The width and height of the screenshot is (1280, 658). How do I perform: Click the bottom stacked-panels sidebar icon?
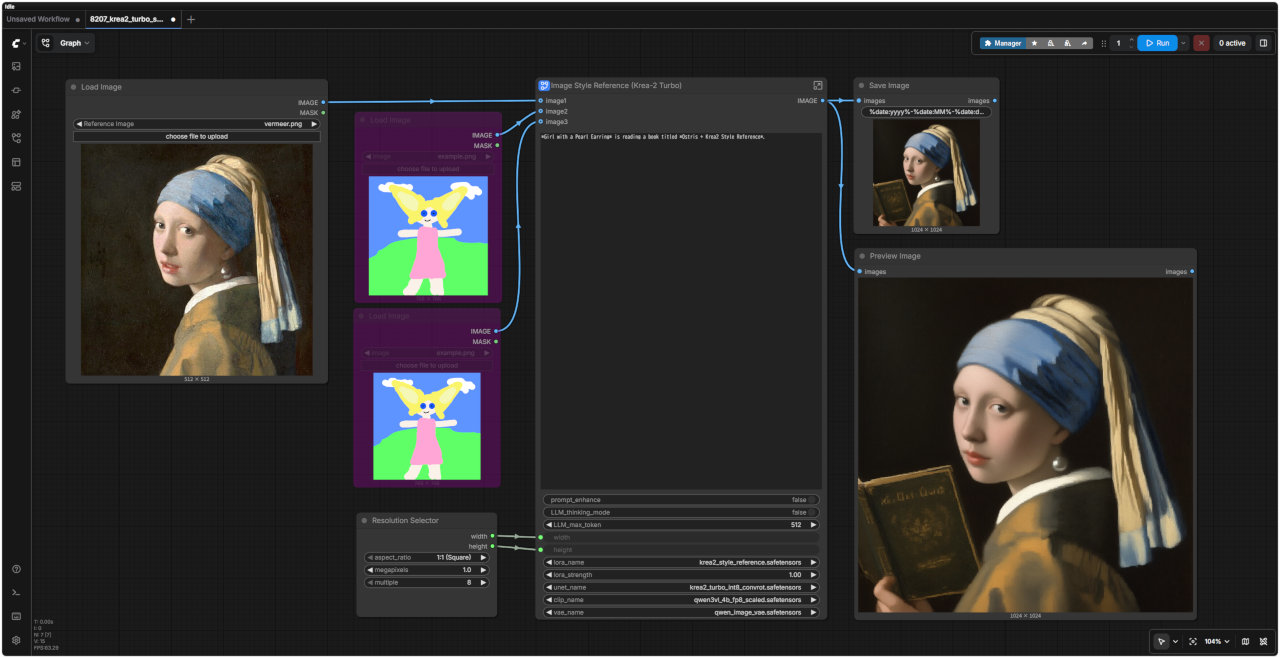[x=16, y=186]
